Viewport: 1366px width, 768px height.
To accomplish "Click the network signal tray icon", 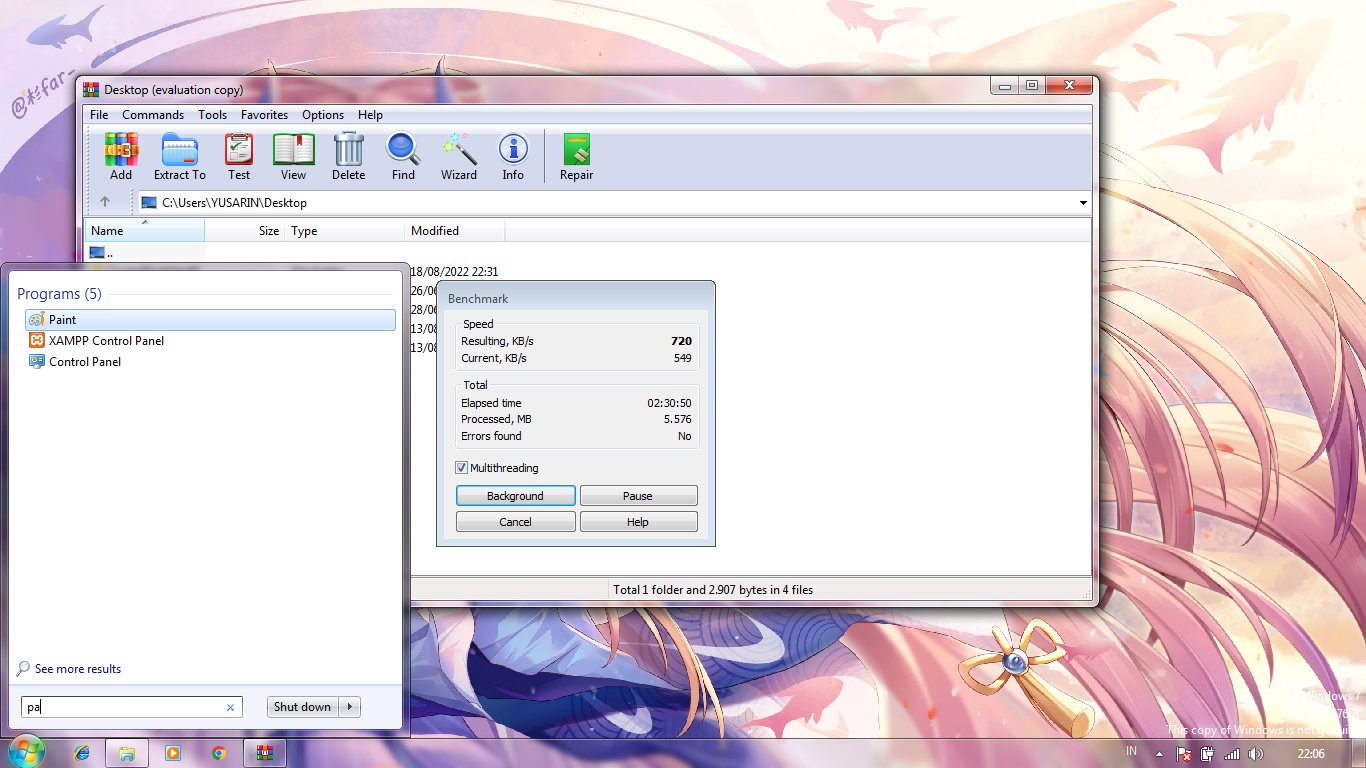I will (x=1232, y=754).
